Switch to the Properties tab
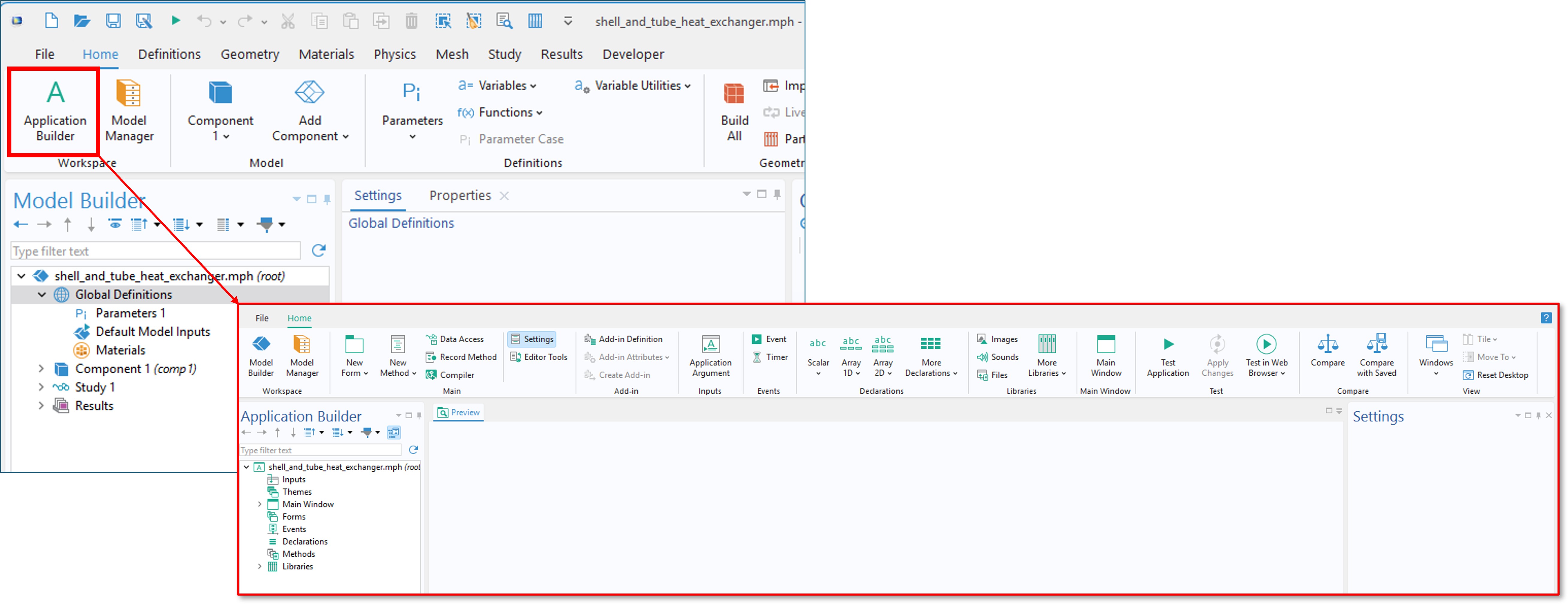Viewport: 1568px width, 604px height. pos(460,195)
